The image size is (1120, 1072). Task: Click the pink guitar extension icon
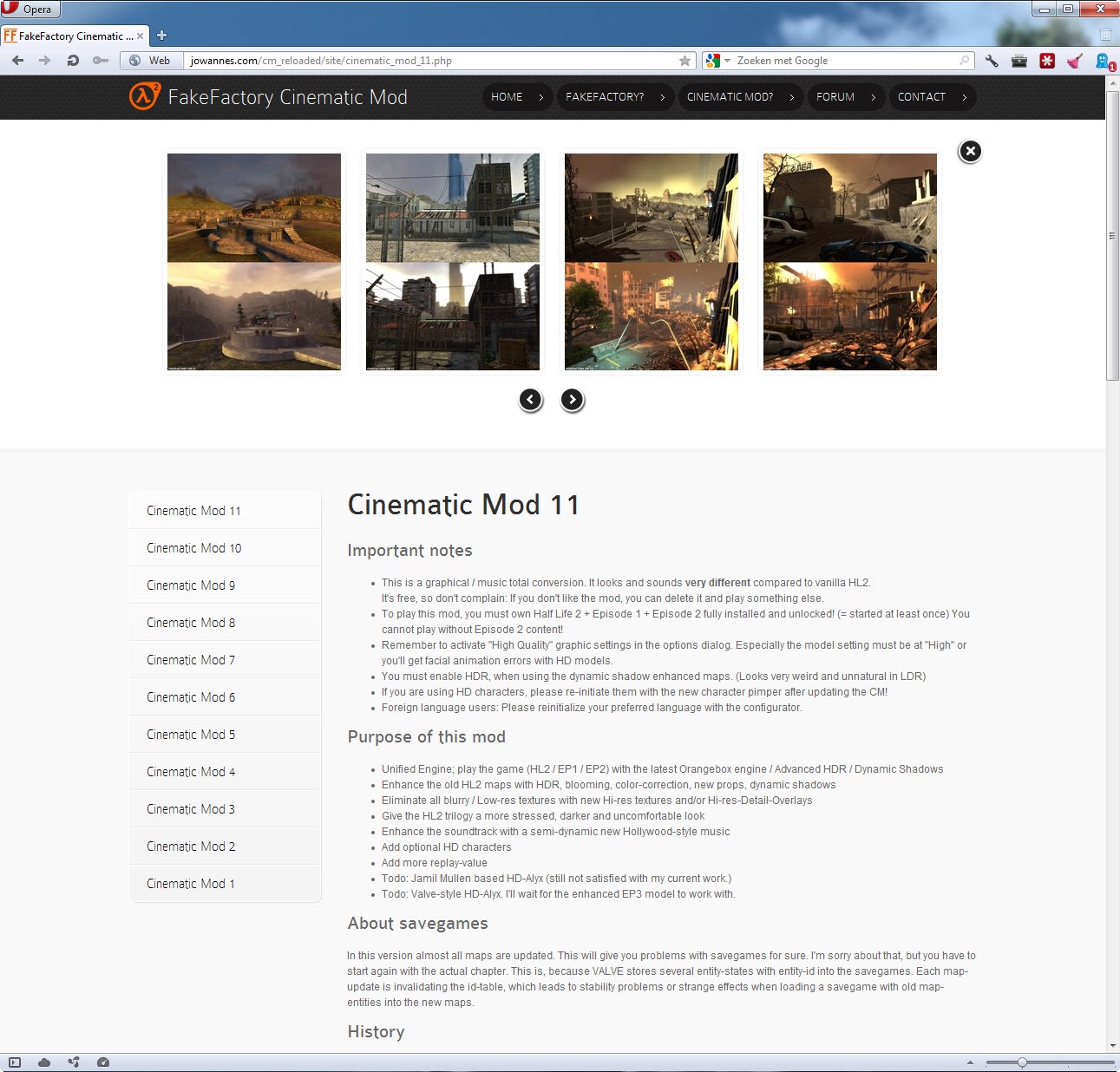point(1075,61)
